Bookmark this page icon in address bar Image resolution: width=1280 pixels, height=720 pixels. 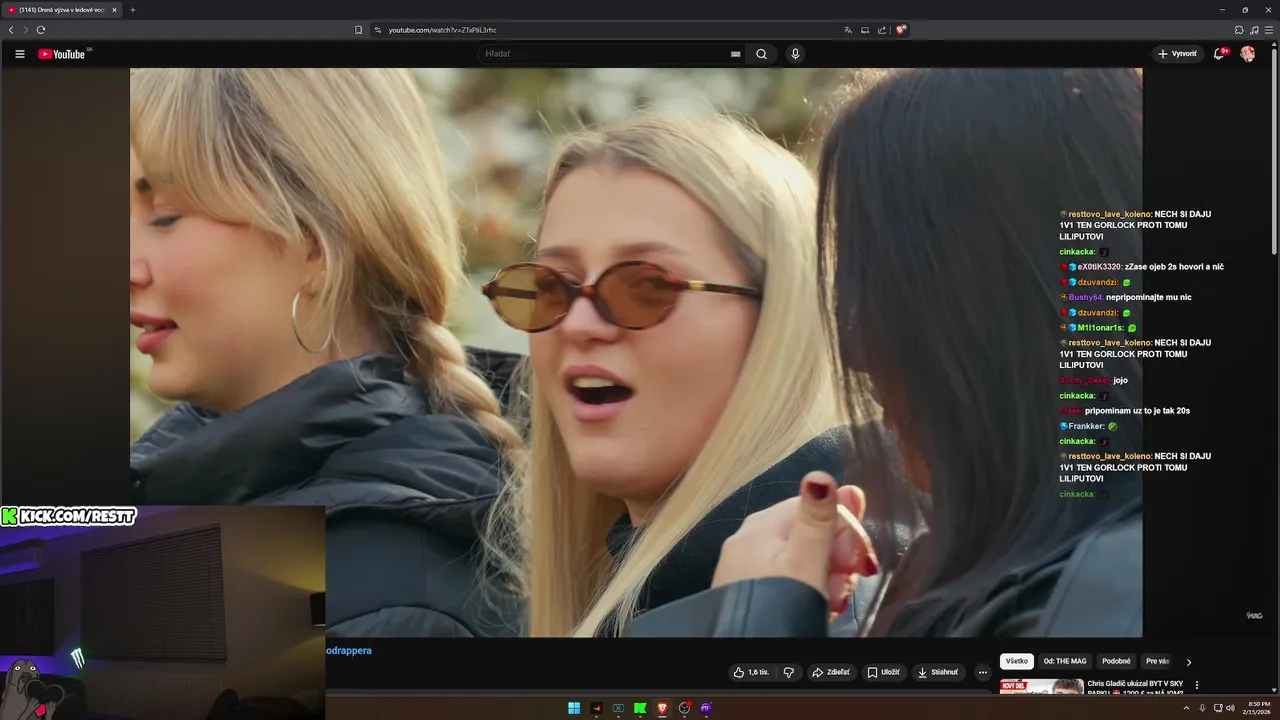click(359, 30)
